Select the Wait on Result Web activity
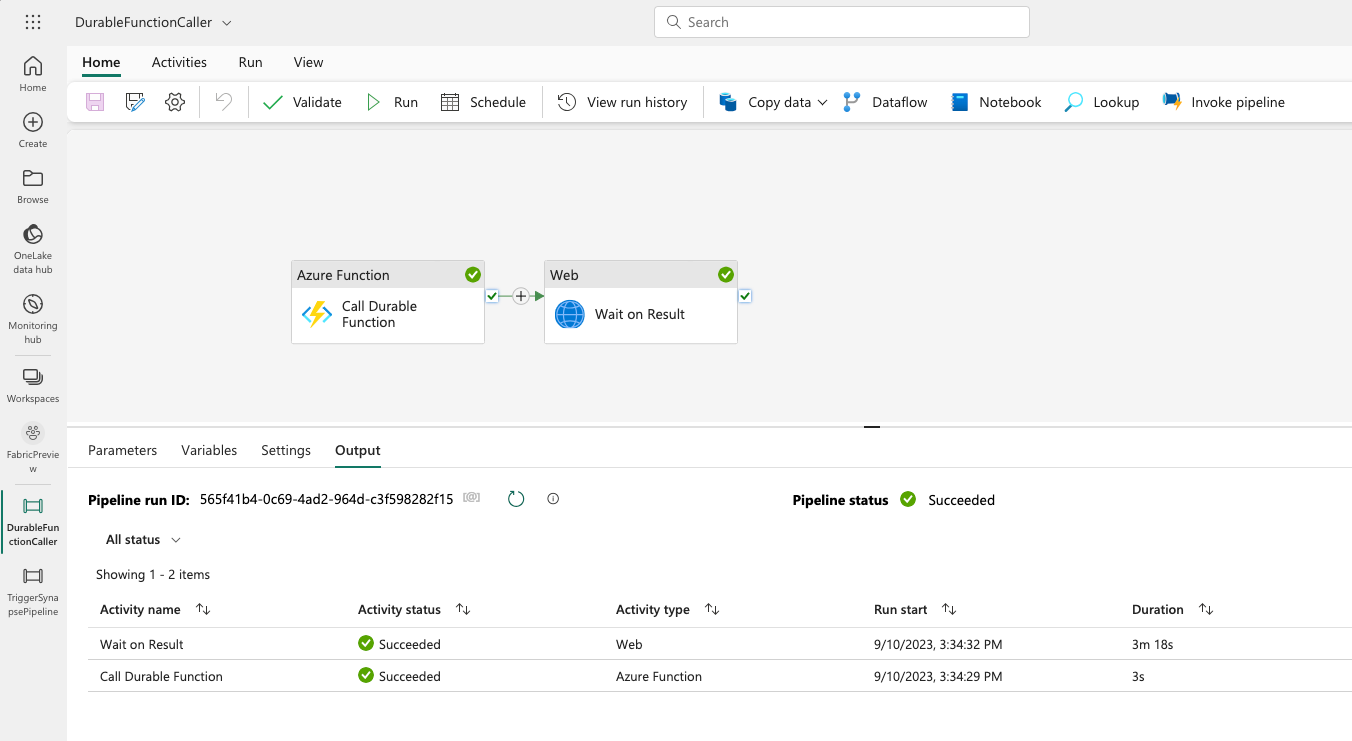 641,302
